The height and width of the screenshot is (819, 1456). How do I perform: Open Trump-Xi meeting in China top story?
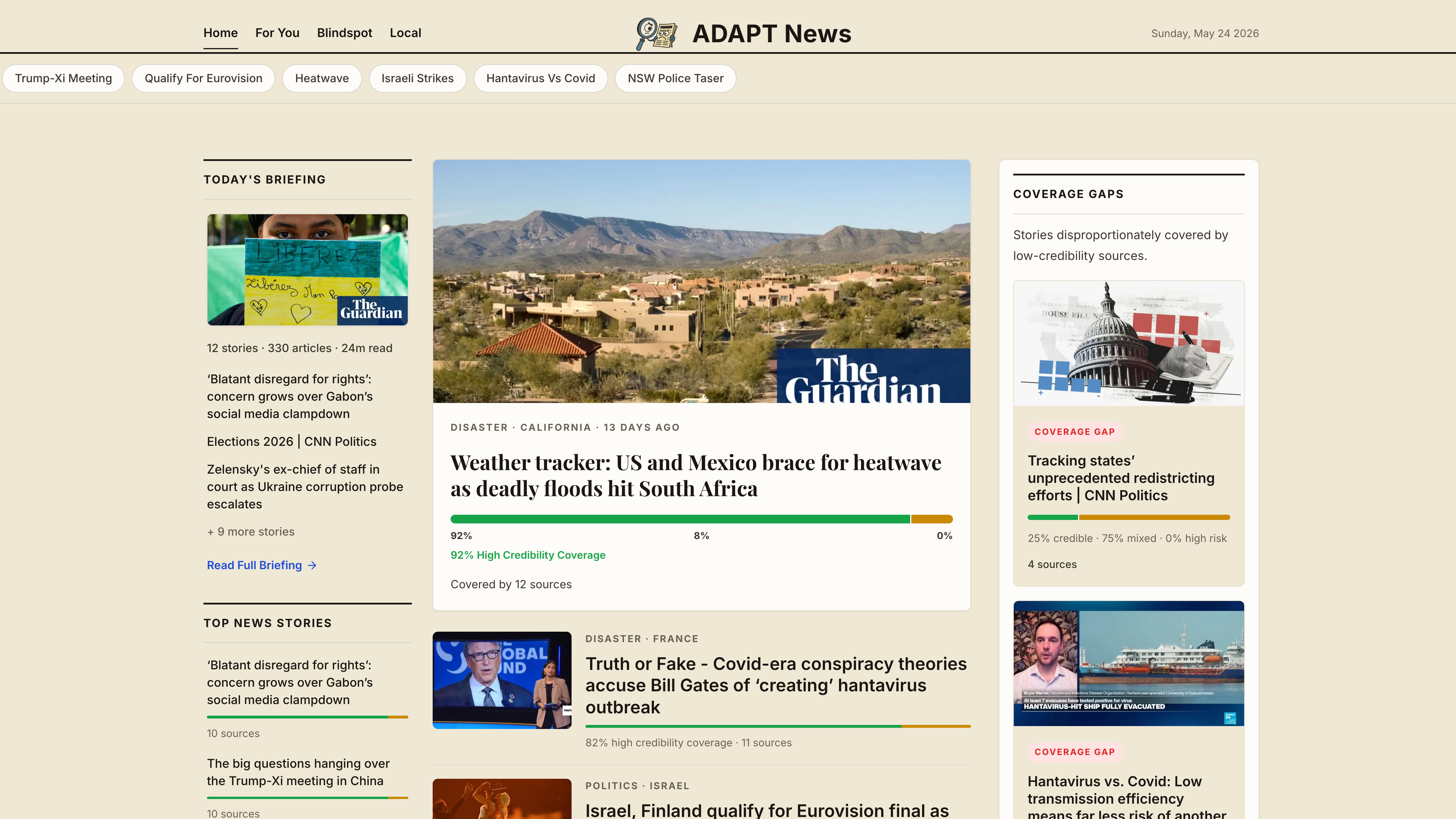click(298, 772)
